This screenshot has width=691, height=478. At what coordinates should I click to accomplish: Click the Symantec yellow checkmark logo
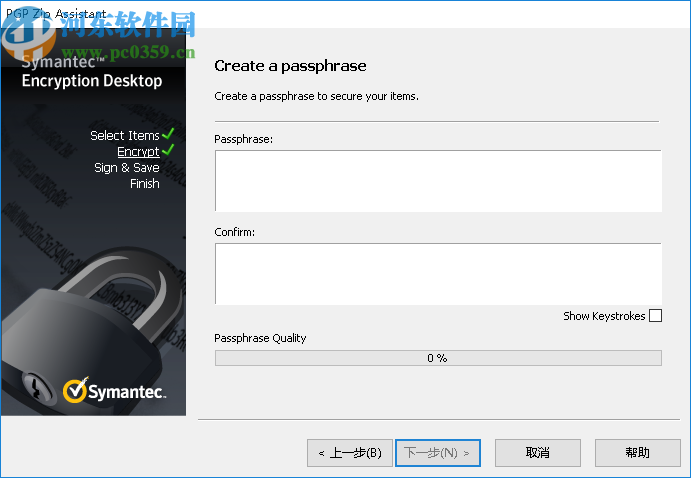(75, 390)
